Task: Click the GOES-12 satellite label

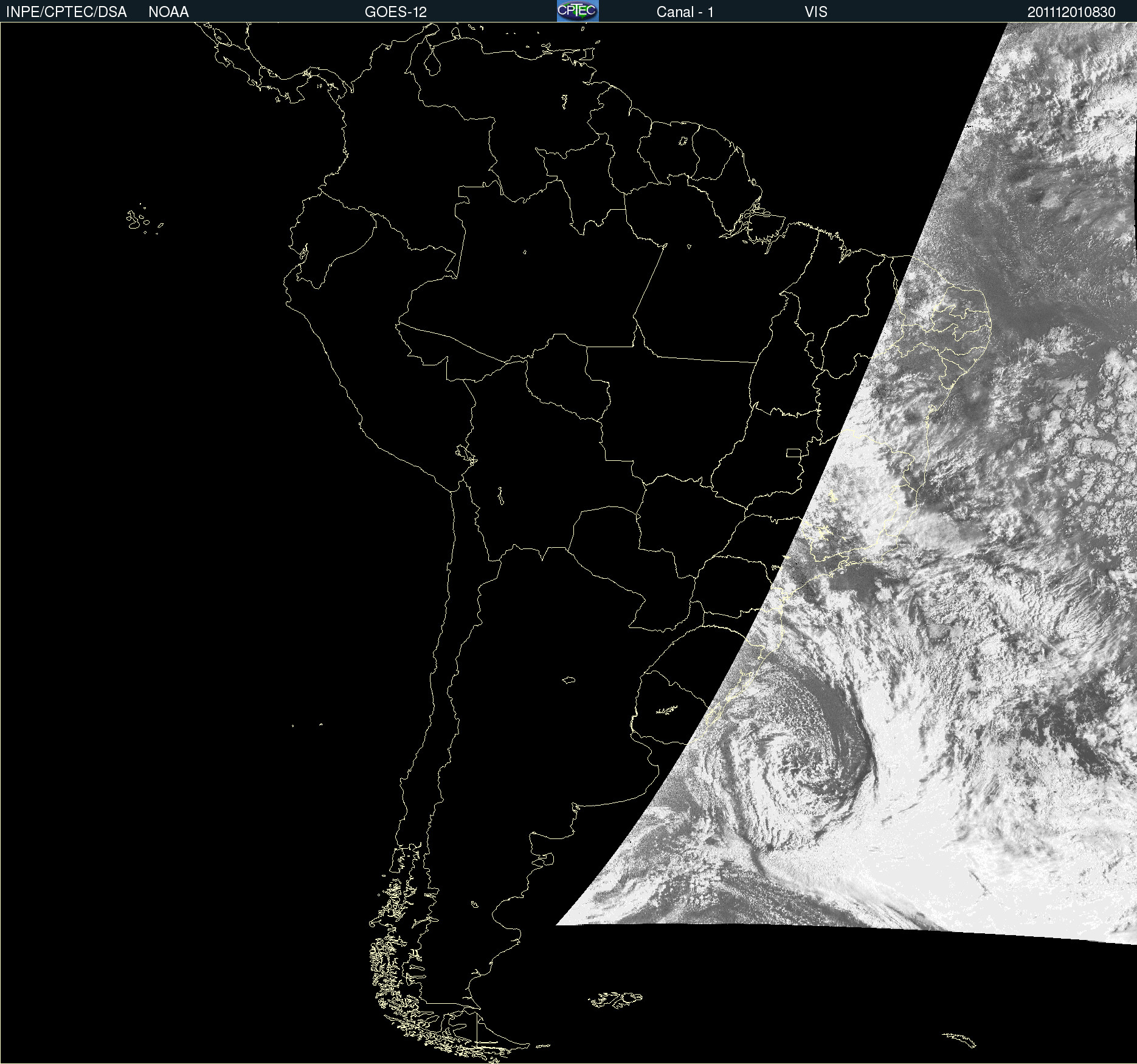Action: (x=396, y=12)
